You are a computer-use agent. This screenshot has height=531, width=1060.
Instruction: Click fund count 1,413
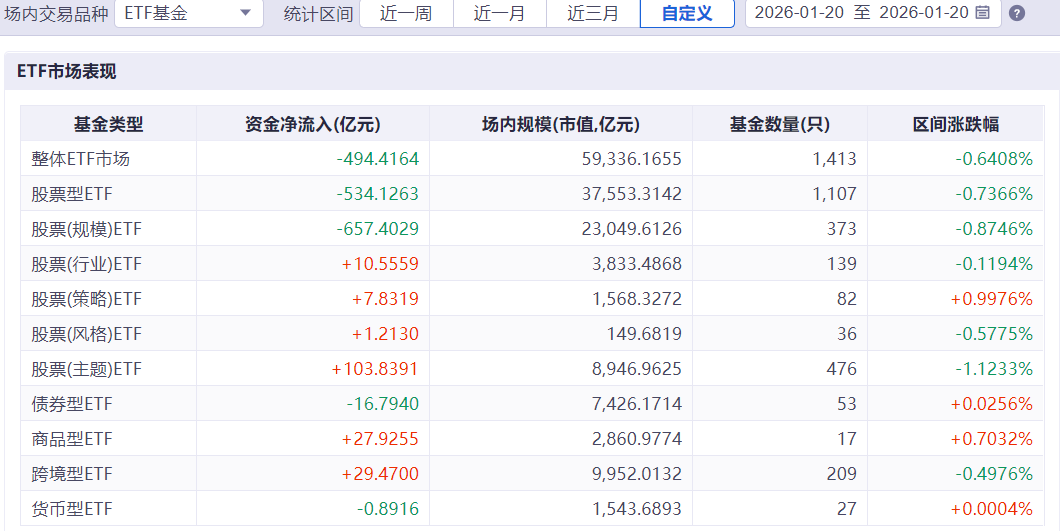(x=834, y=159)
